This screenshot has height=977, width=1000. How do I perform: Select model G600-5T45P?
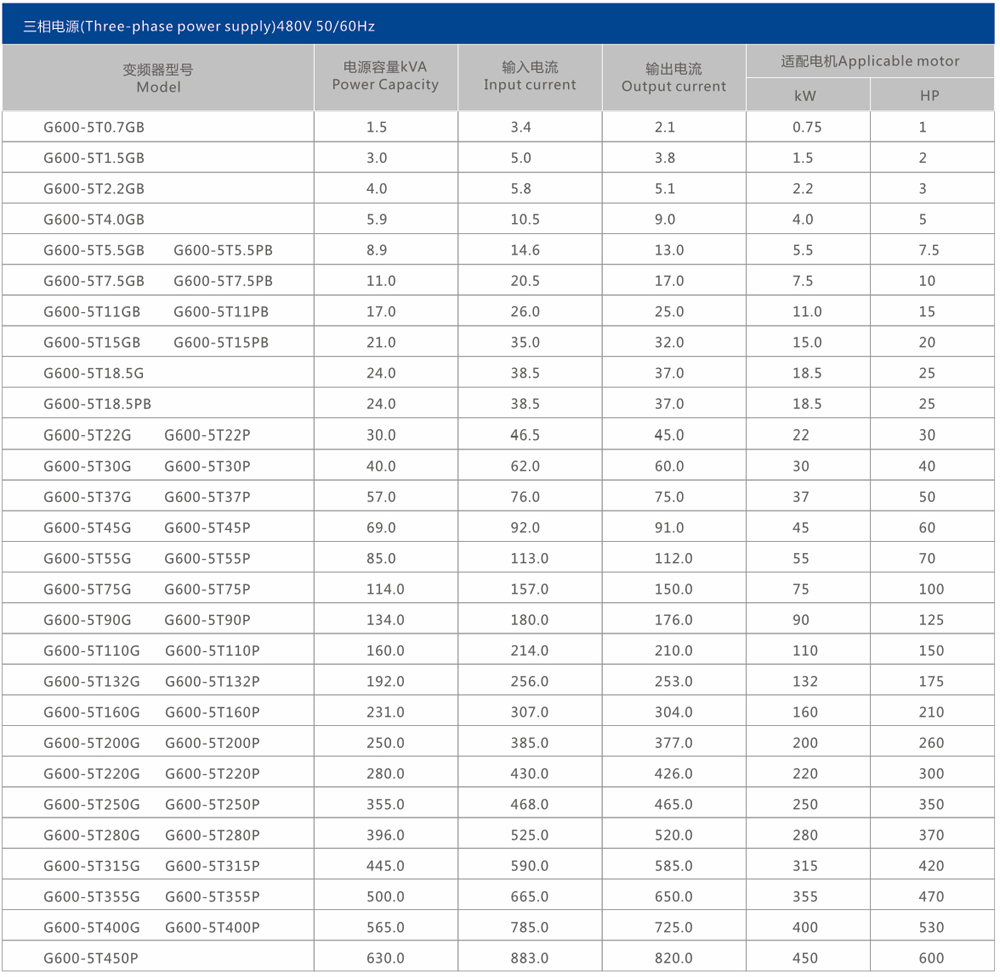point(207,527)
